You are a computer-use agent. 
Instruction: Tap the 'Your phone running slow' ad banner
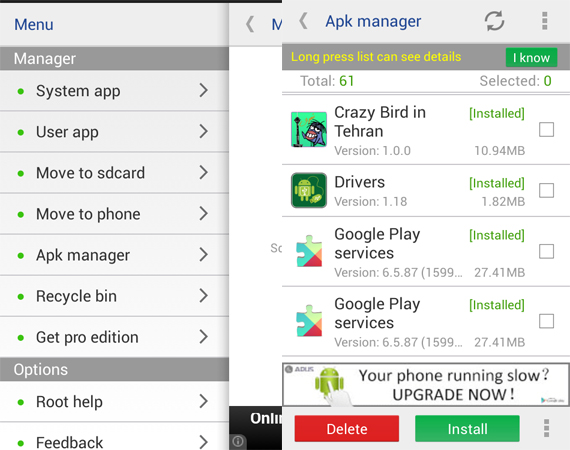point(426,385)
